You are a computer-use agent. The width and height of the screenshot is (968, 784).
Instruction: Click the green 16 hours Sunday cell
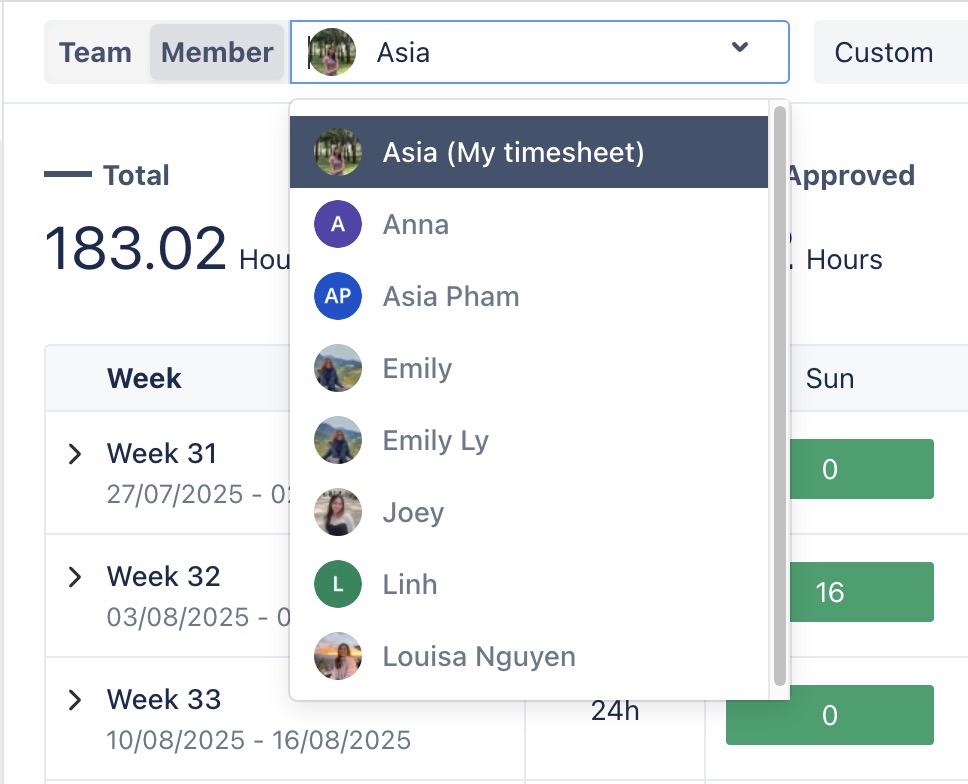[829, 592]
